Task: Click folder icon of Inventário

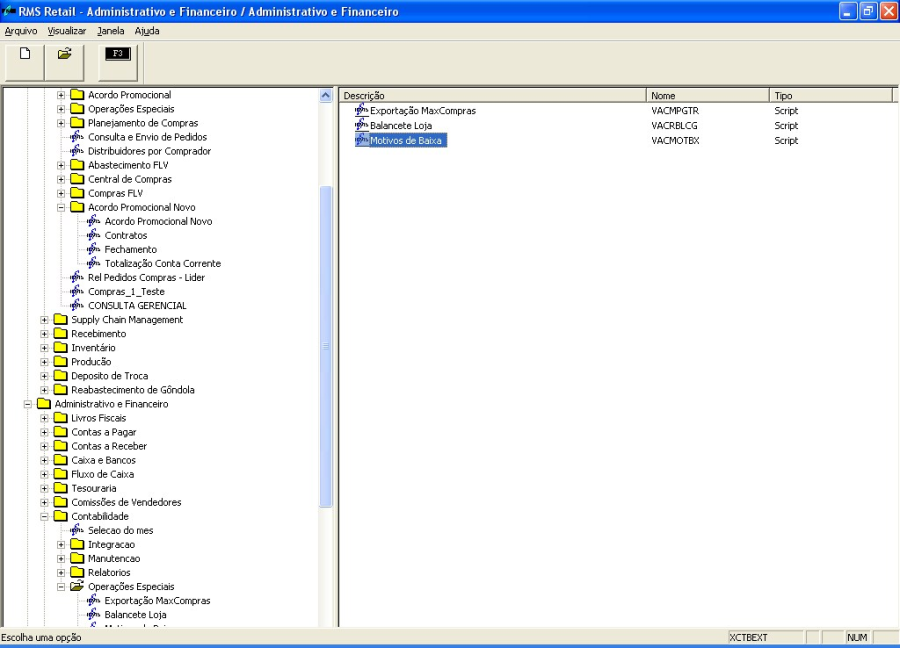Action: click(60, 347)
